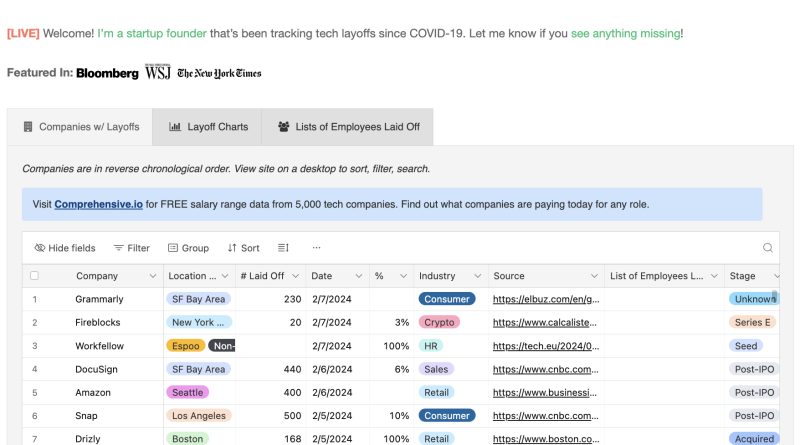Click the WSJ logo
800x445 pixels.
click(158, 72)
